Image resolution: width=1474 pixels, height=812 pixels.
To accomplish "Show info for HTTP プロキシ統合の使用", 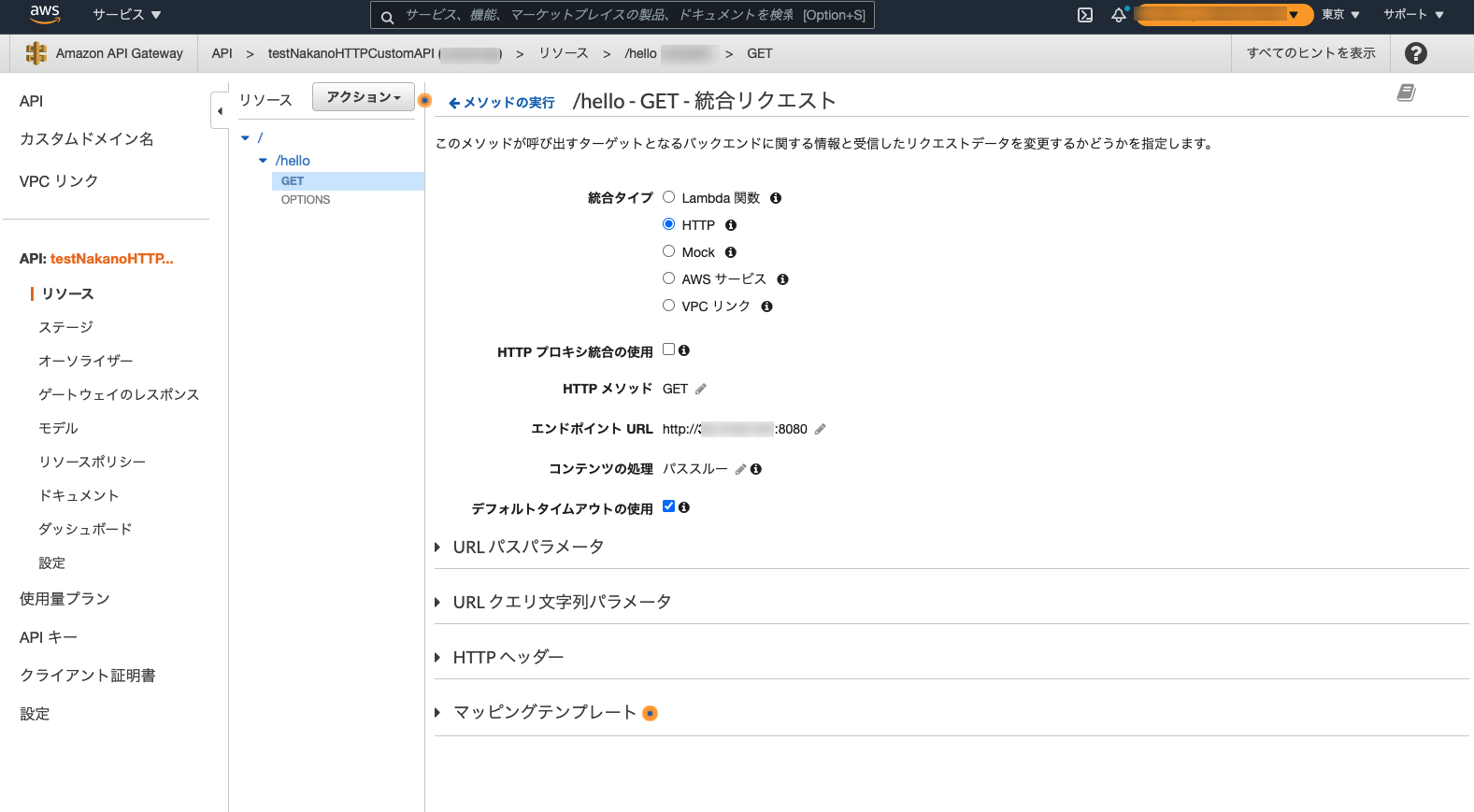I will [x=684, y=350].
